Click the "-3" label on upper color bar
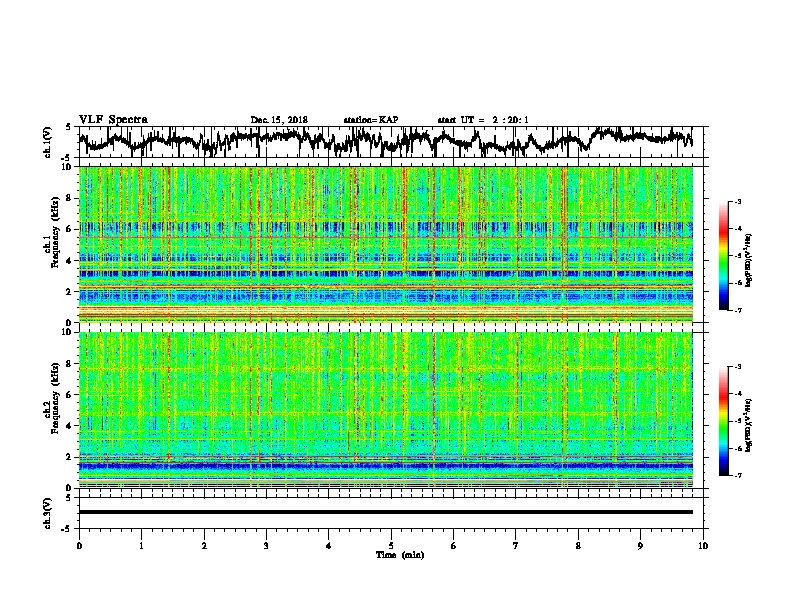Screen dimensions: 792x612 (x=737, y=202)
